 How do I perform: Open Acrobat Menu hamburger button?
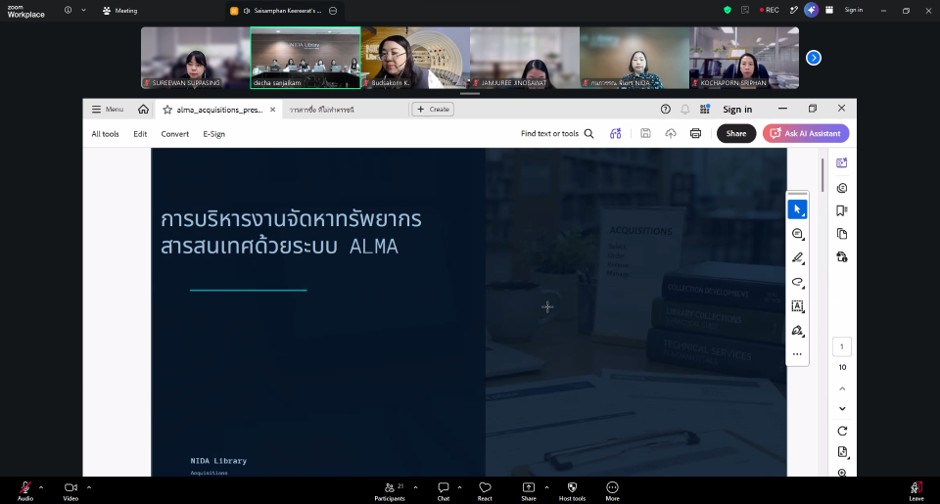[107, 109]
